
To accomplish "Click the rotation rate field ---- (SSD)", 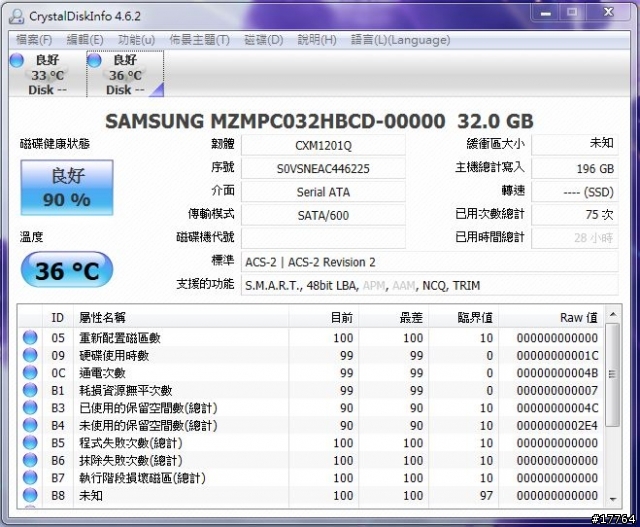I will point(575,192).
